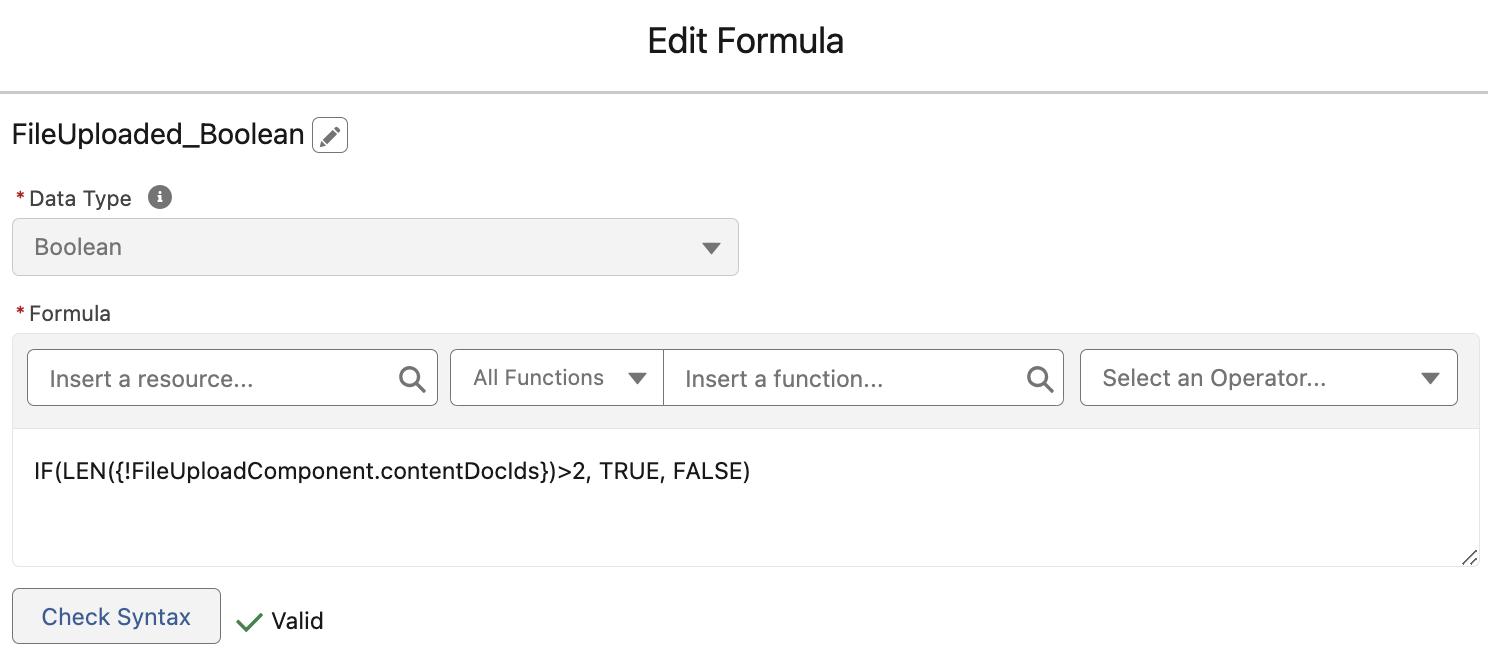The width and height of the screenshot is (1488, 656).
Task: Click the Data Type dropdown arrow
Action: point(712,247)
